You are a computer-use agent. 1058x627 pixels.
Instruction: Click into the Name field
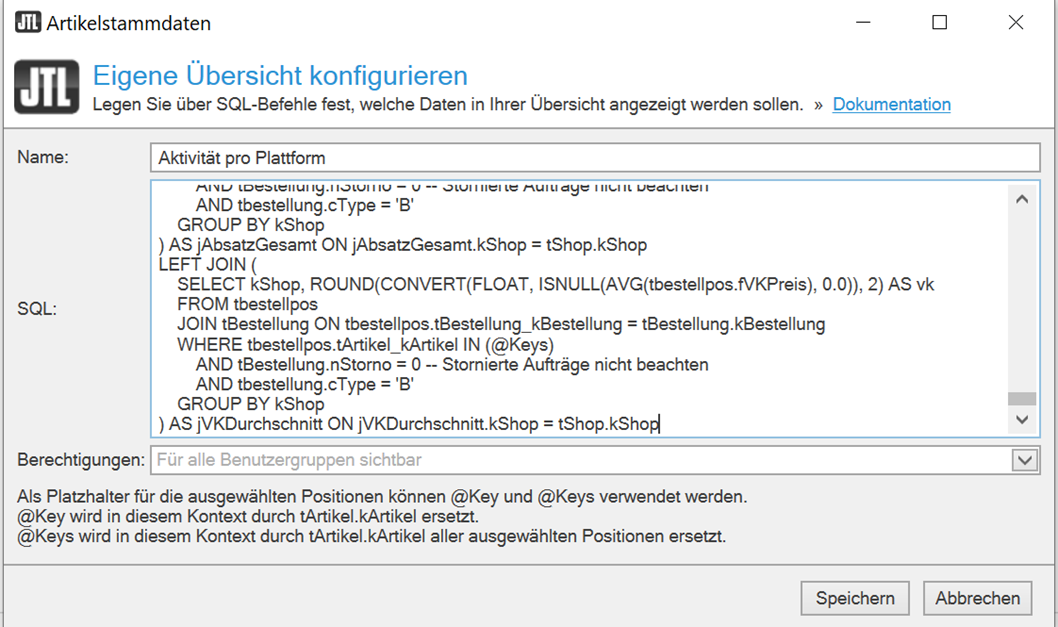point(595,158)
